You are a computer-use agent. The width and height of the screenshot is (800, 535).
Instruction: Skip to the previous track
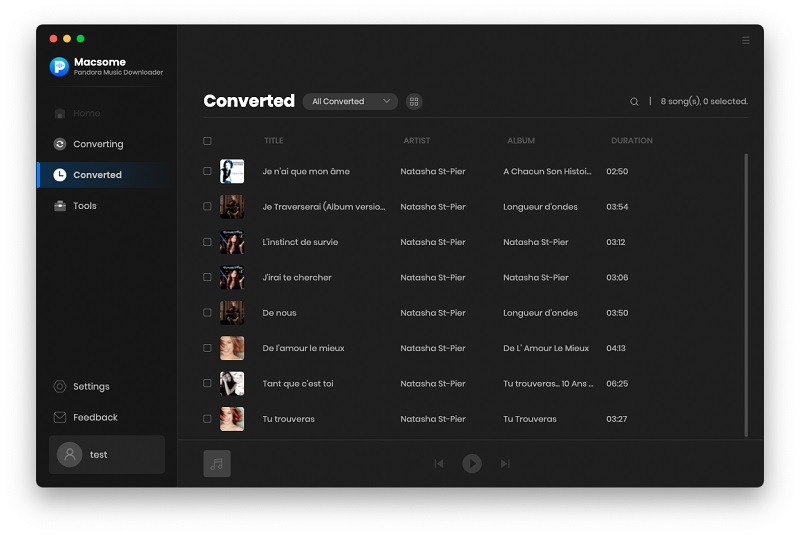click(439, 464)
